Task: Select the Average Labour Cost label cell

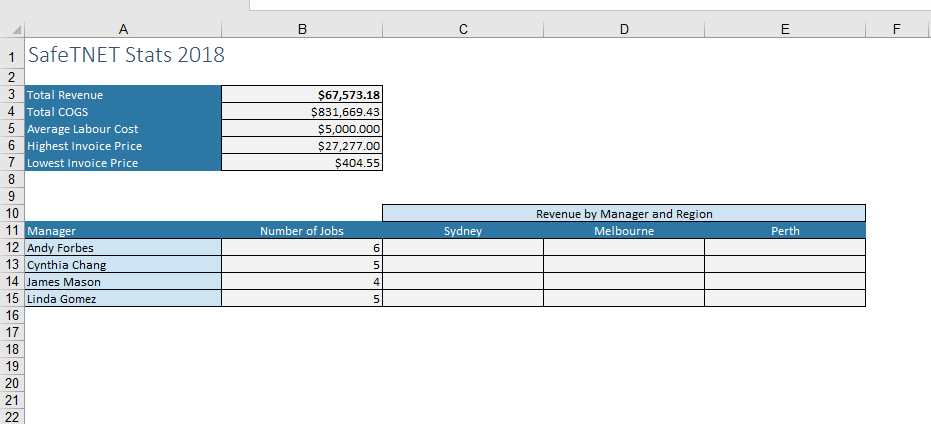Action: pos(123,129)
